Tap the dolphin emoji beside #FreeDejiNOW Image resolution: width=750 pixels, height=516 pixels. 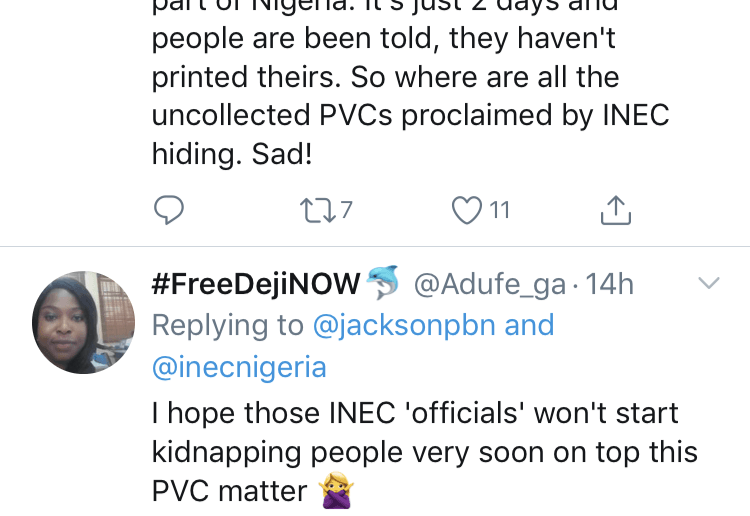click(383, 282)
